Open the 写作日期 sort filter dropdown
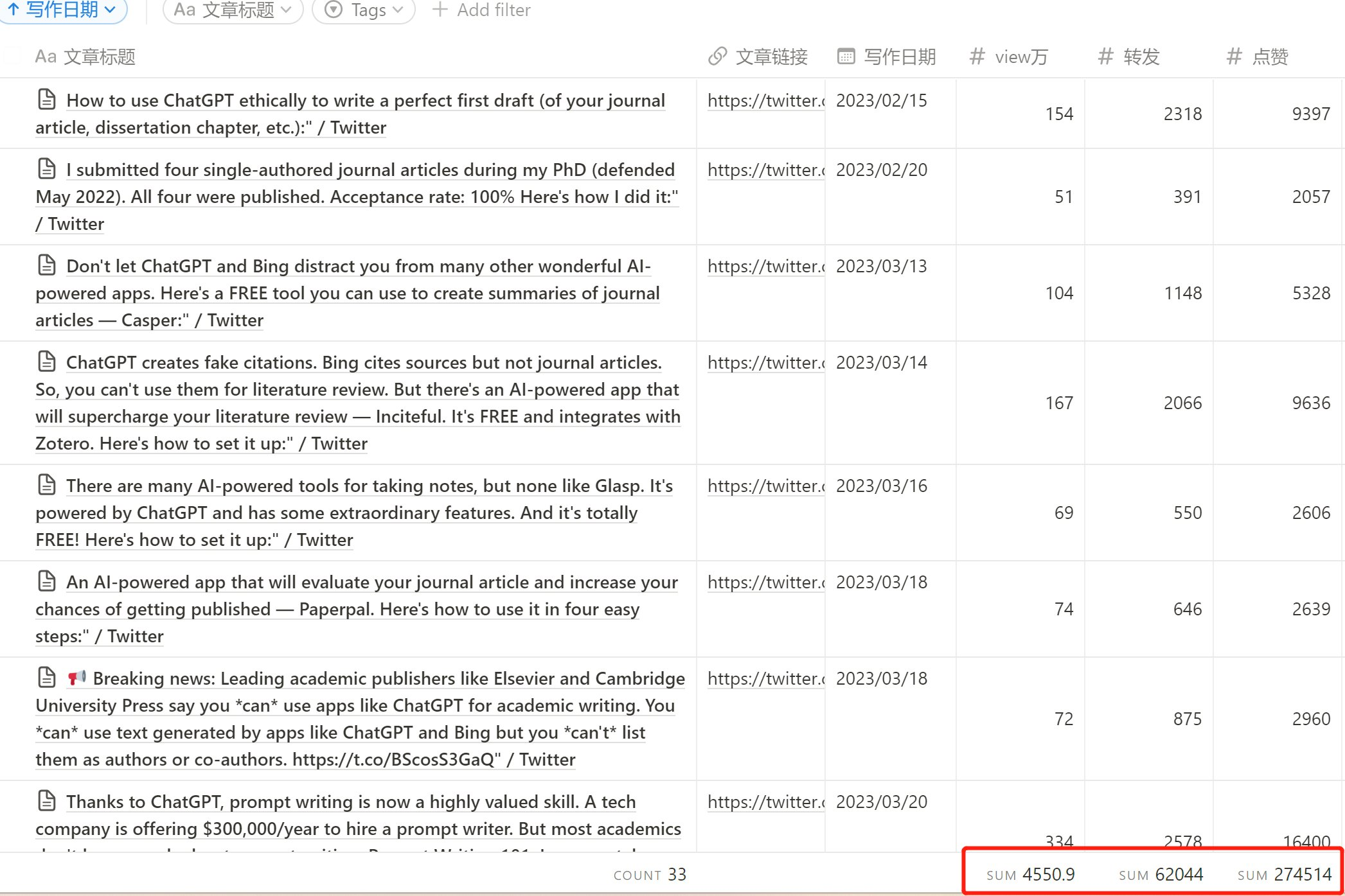Screen dimensions: 1345x896 pyautogui.click(x=62, y=10)
